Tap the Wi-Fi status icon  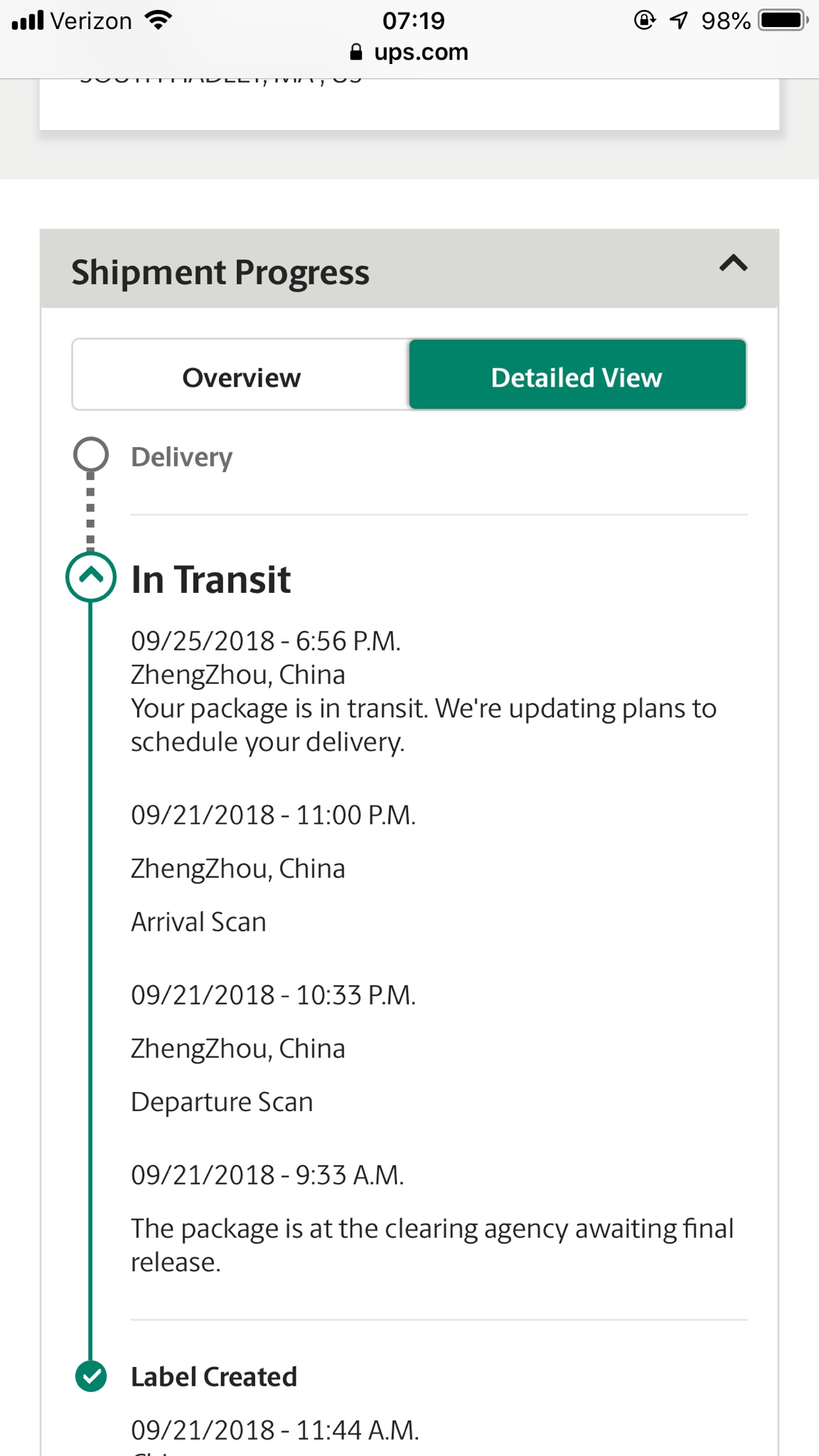[x=159, y=20]
